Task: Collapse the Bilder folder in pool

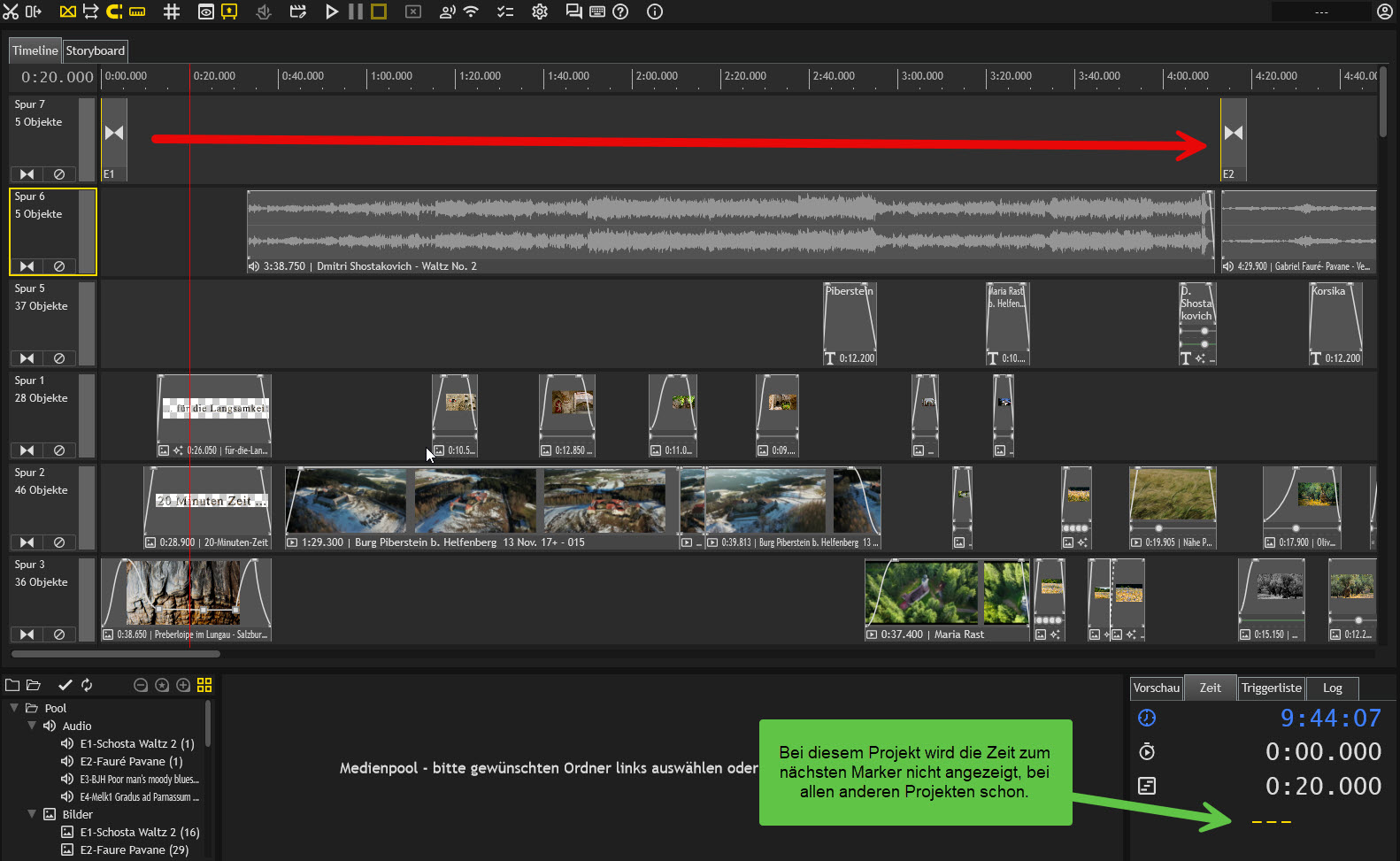Action: (x=32, y=814)
